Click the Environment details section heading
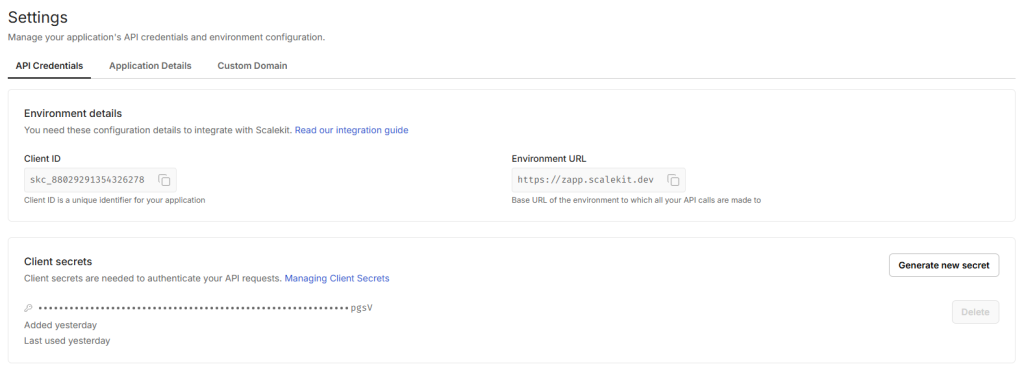The width and height of the screenshot is (1024, 375). tap(73, 114)
